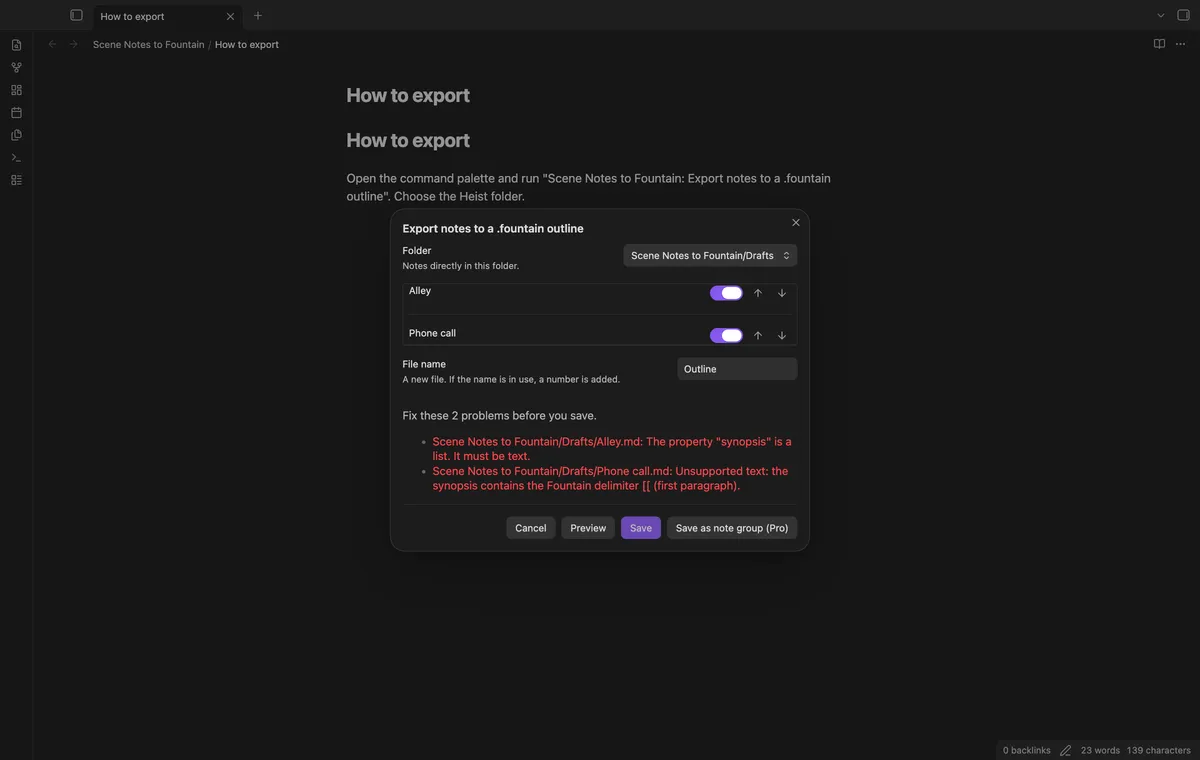This screenshot has width=1200, height=760.
Task: Click the "Export notes to a .fountain outline" title
Action: coord(493,229)
